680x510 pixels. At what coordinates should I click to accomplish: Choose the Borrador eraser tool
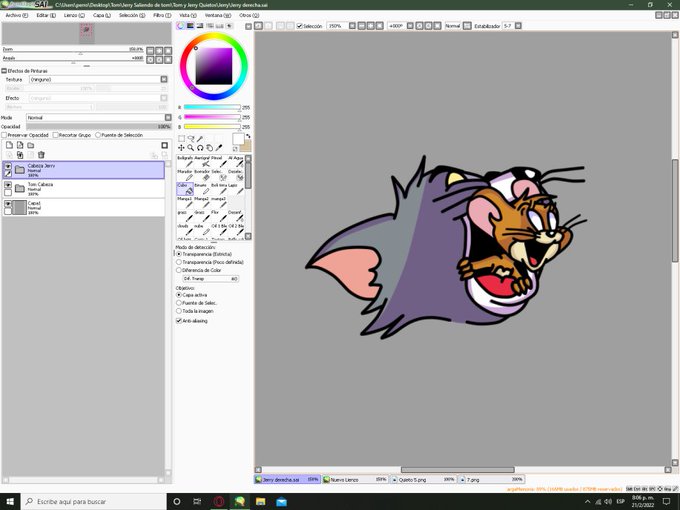pyautogui.click(x=202, y=175)
